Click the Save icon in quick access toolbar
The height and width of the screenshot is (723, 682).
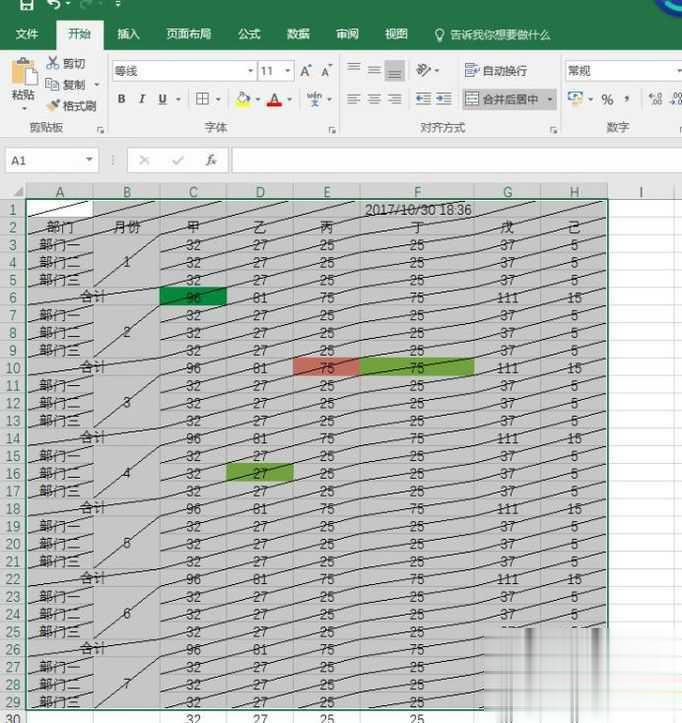[27, 4]
